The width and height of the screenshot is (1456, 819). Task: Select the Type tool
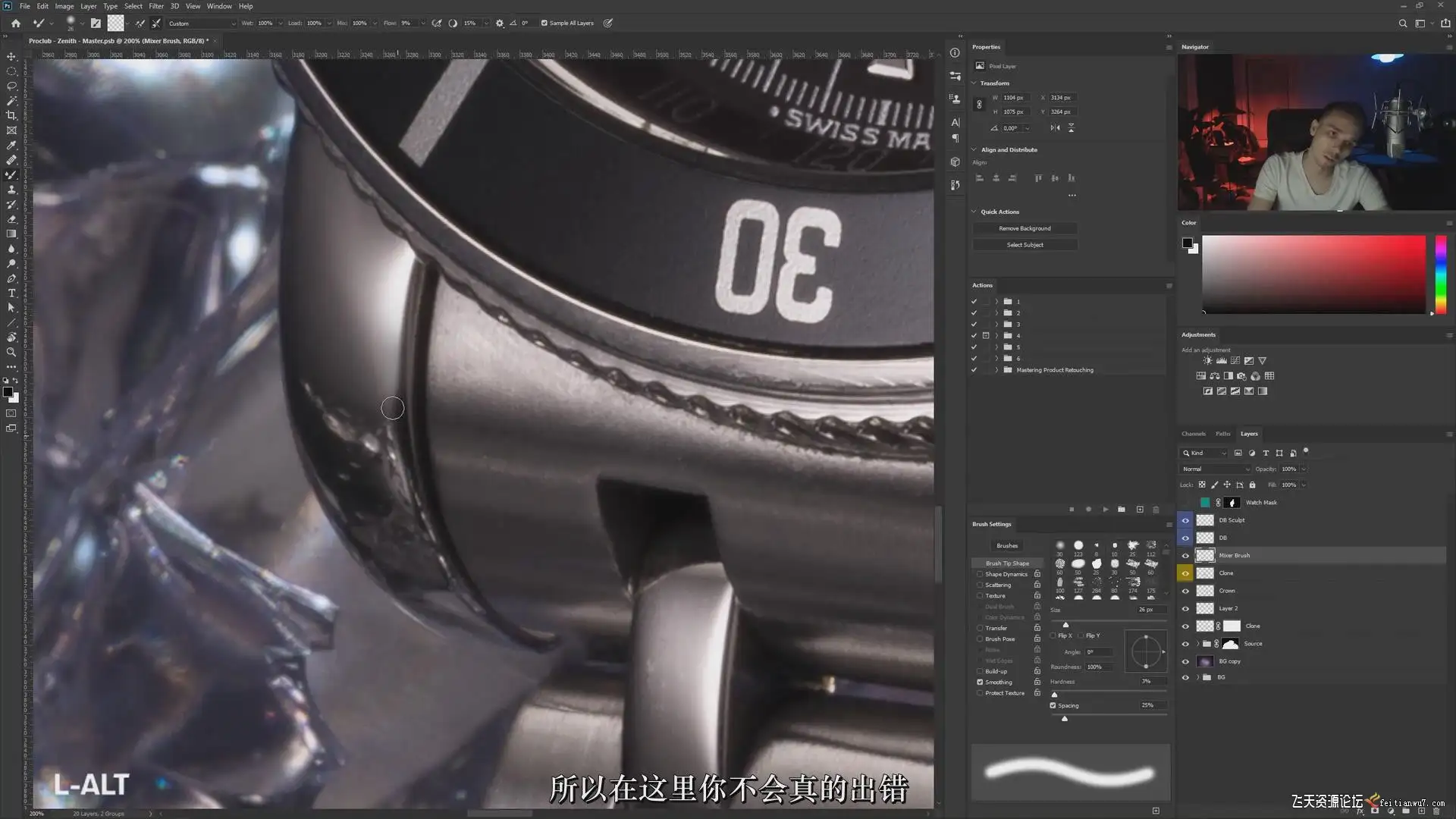[x=11, y=293]
